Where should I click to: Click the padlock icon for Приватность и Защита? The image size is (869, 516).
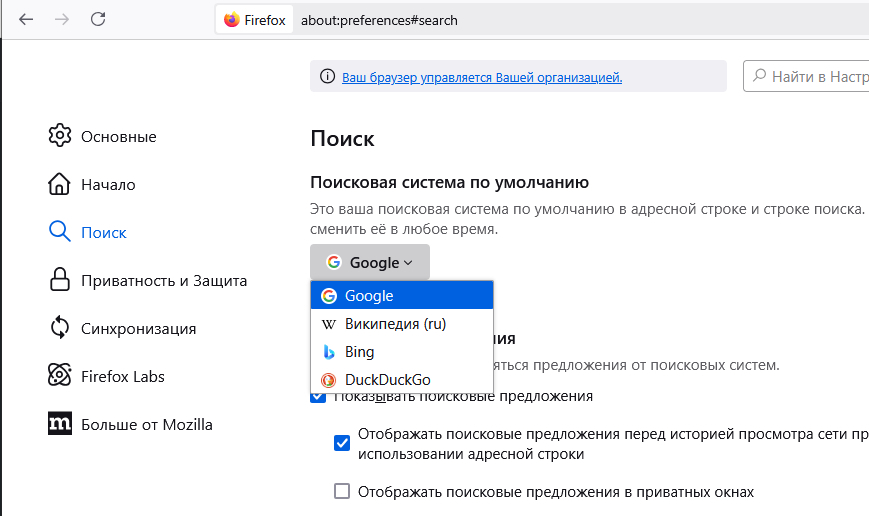coord(60,280)
